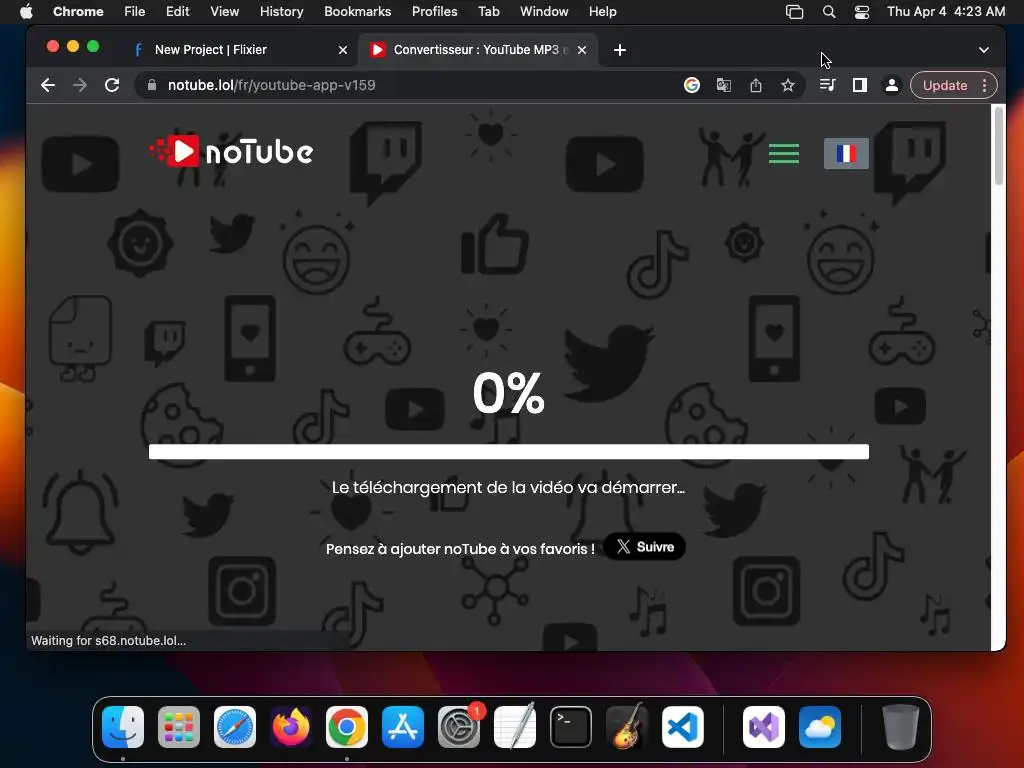This screenshot has width=1024, height=768.
Task: Close the Convertisseur YouTube MP3 tab
Action: [x=582, y=50]
